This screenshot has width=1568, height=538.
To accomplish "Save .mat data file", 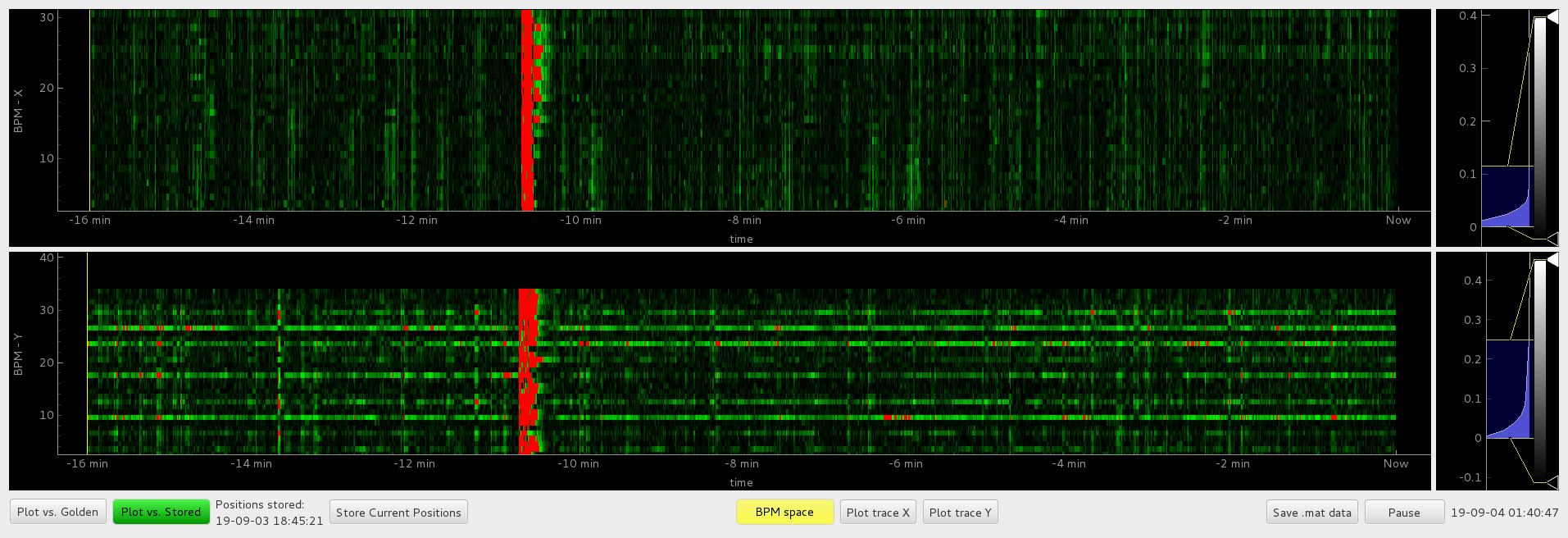I will click(x=1311, y=513).
